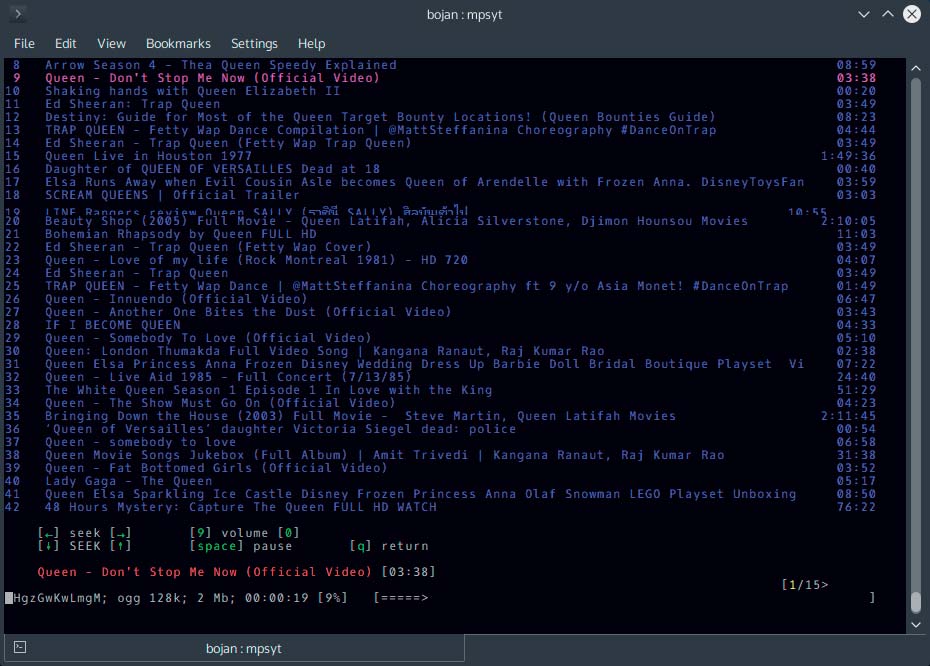This screenshot has width=930, height=666.
Task: Click the playback progress bar '[=====>'
Action: (401, 598)
